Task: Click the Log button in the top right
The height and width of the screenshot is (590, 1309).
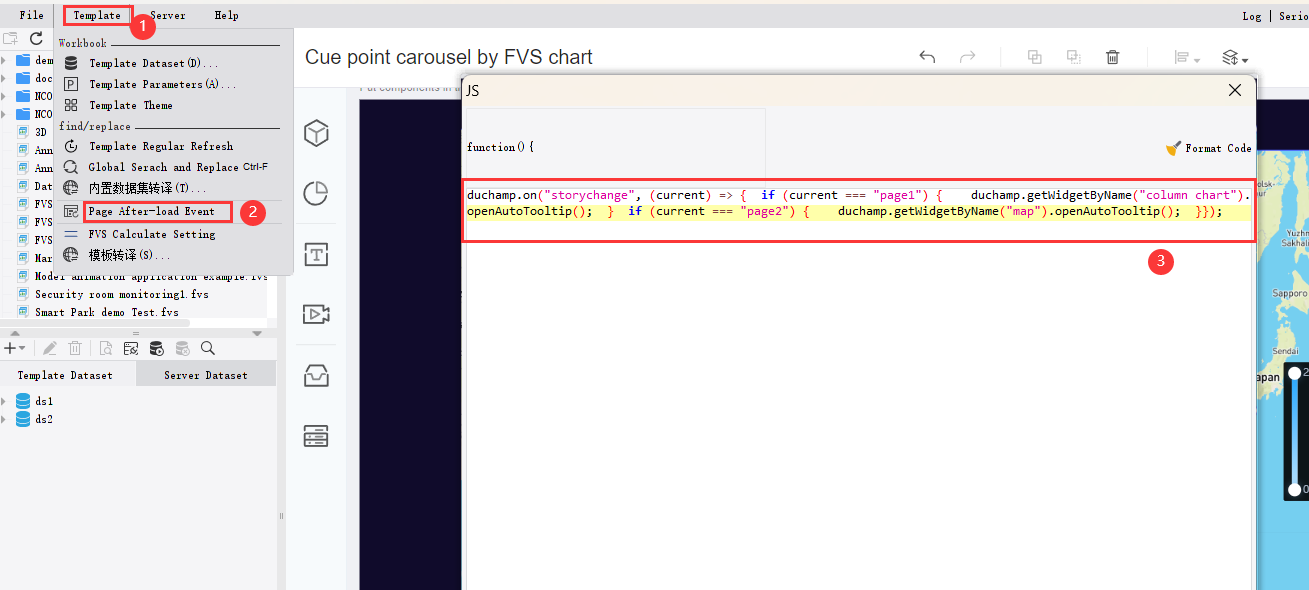Action: click(1252, 15)
